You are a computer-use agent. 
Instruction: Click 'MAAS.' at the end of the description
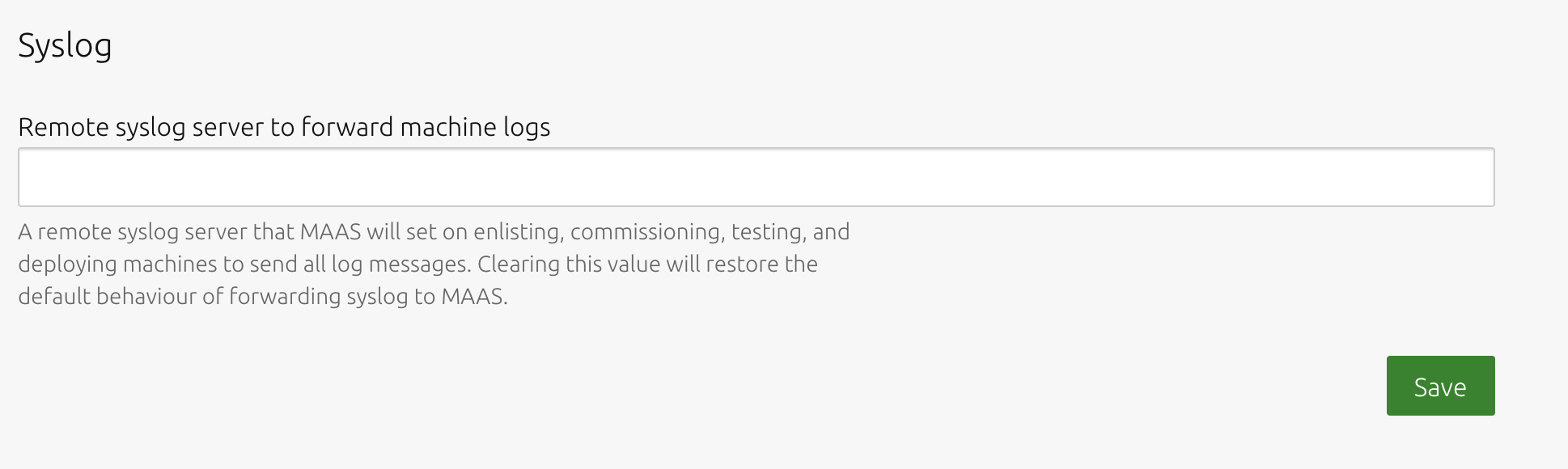474,296
